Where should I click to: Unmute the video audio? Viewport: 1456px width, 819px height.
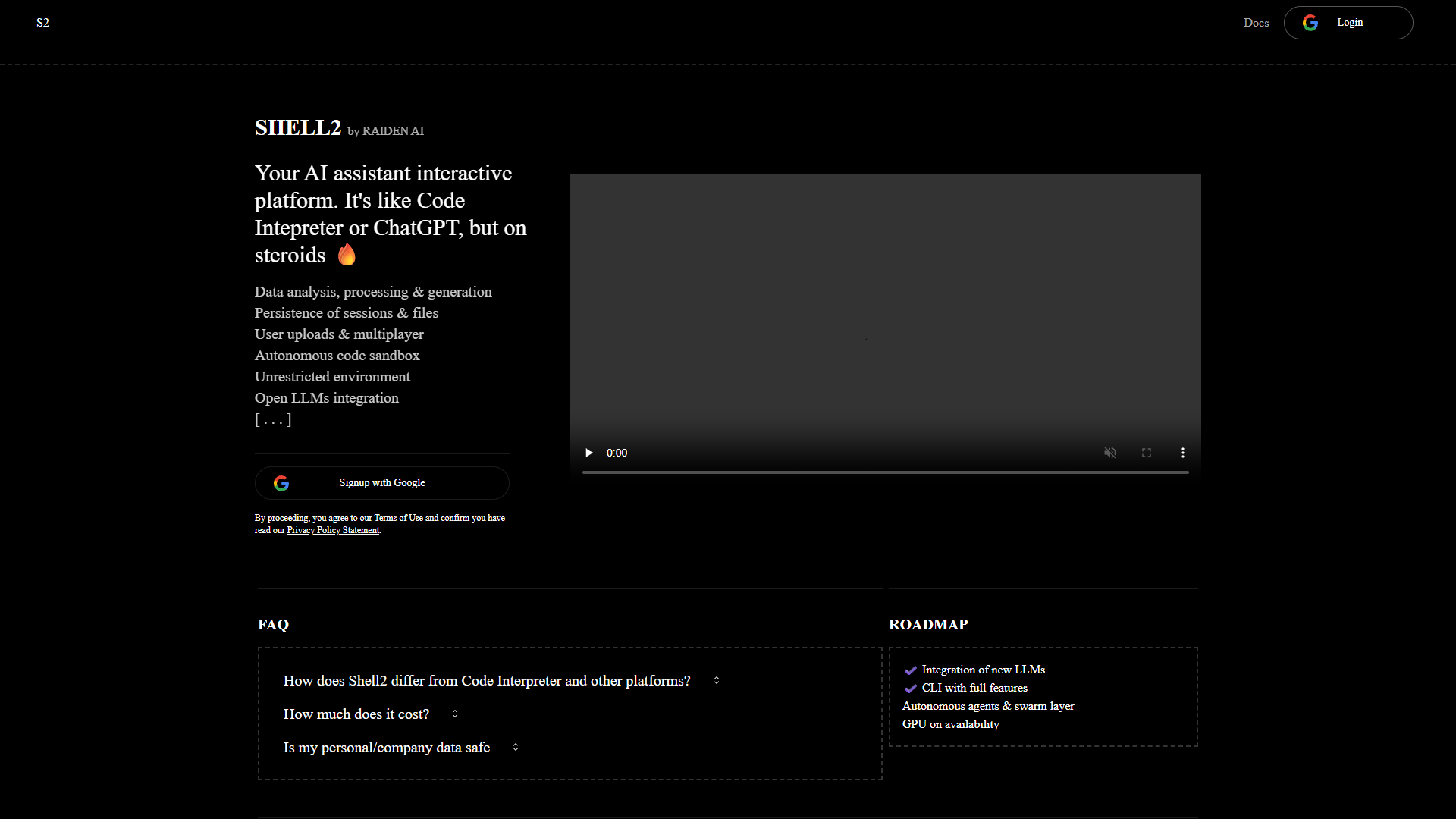click(x=1110, y=453)
